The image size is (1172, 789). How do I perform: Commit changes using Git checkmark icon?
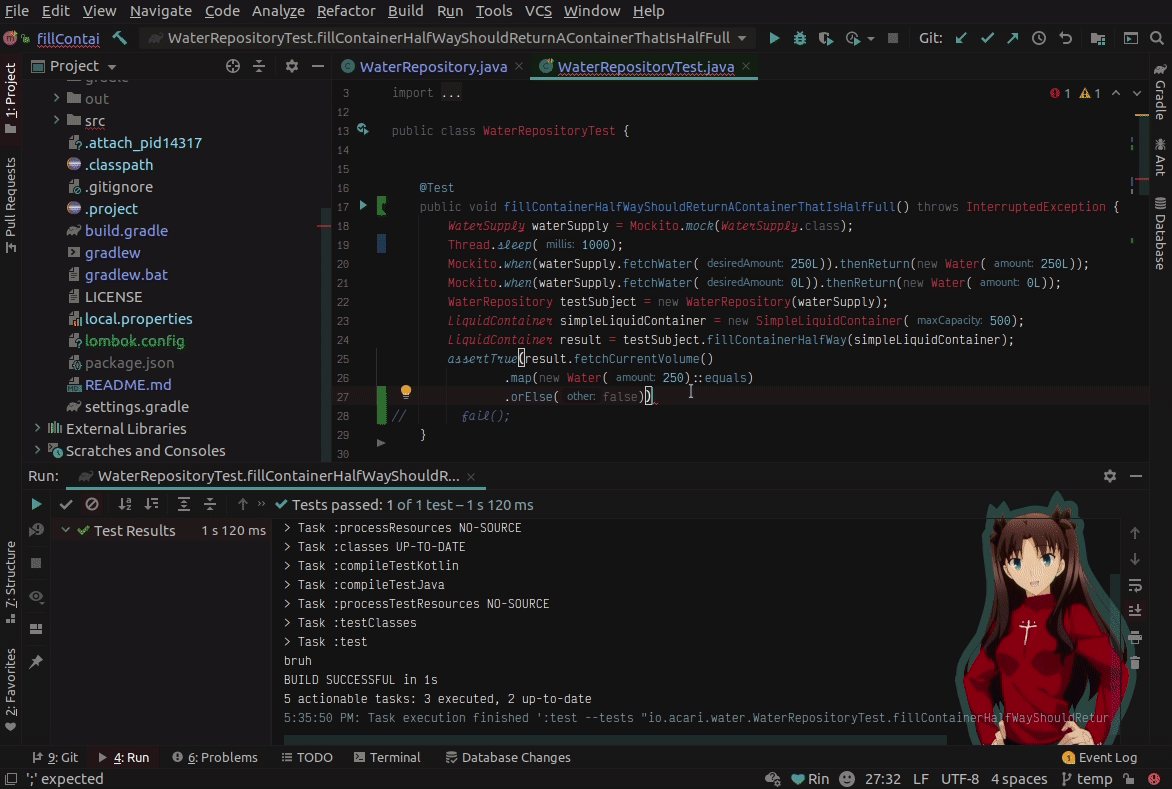click(987, 38)
